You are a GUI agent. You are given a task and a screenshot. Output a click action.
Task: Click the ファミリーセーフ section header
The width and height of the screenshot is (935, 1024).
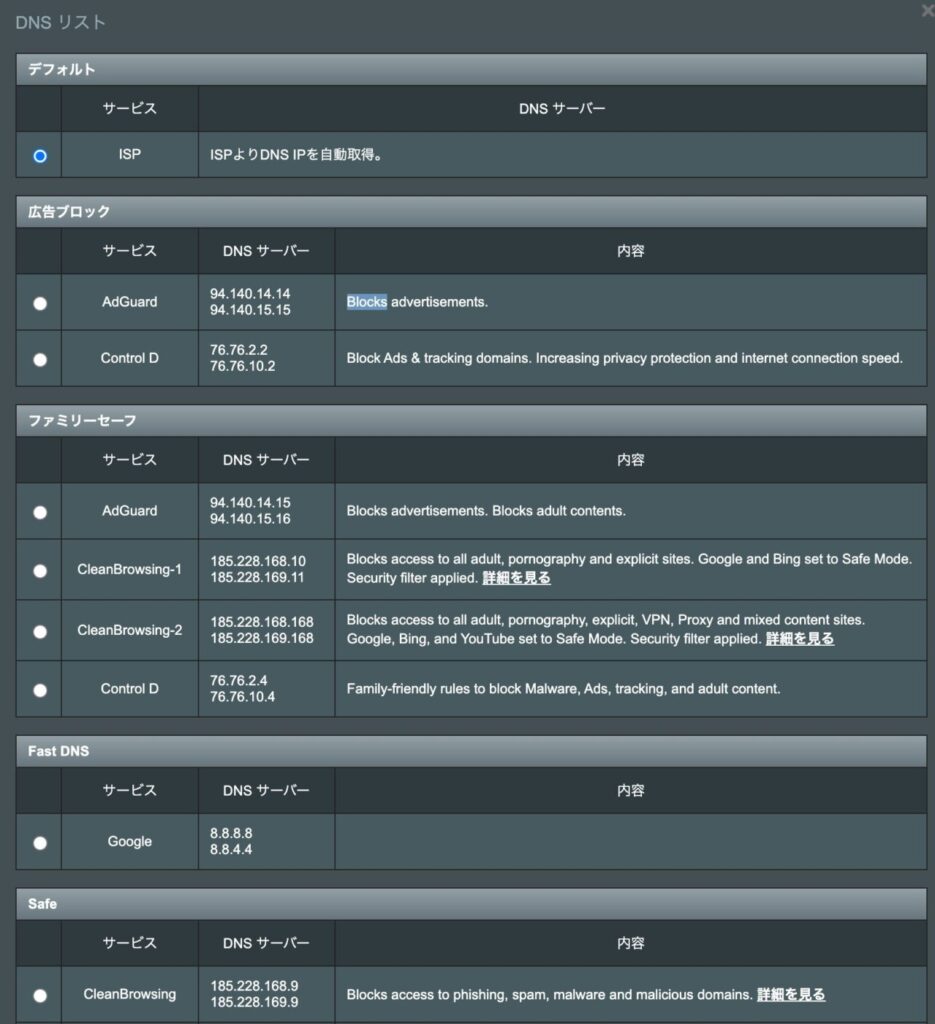click(76, 421)
